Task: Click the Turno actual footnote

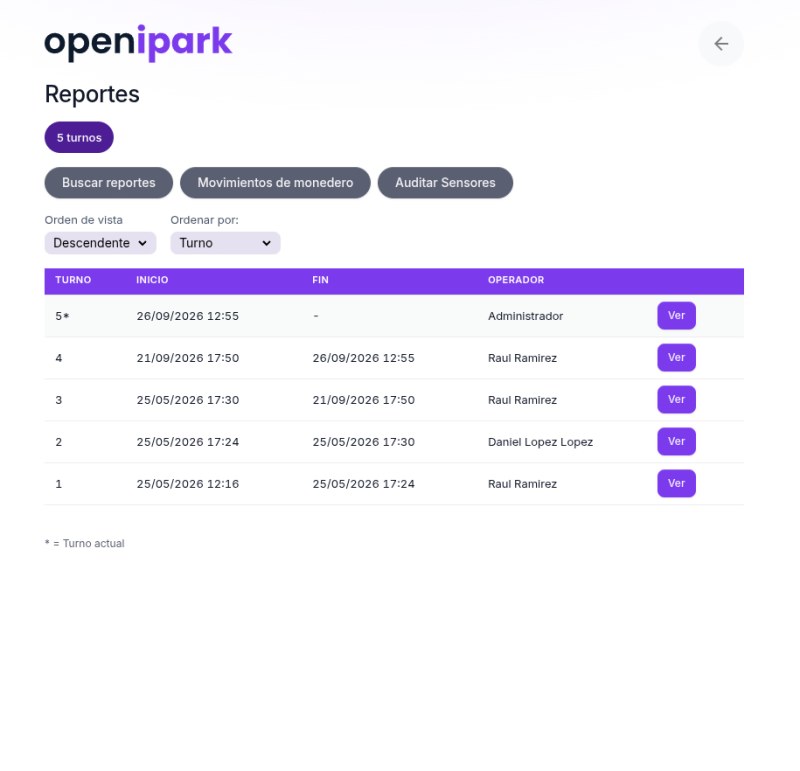Action: (x=85, y=543)
